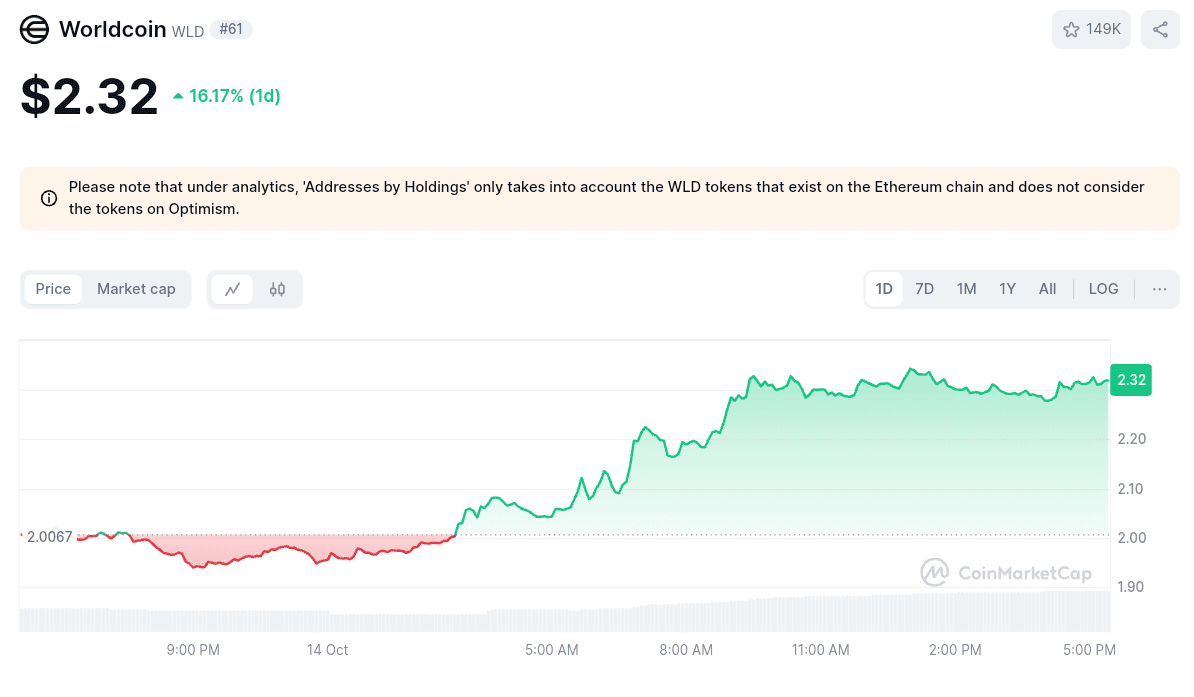Screen dimensions: 1194x697
Task: Click the 2.32 price marker on the chart
Action: [1131, 380]
